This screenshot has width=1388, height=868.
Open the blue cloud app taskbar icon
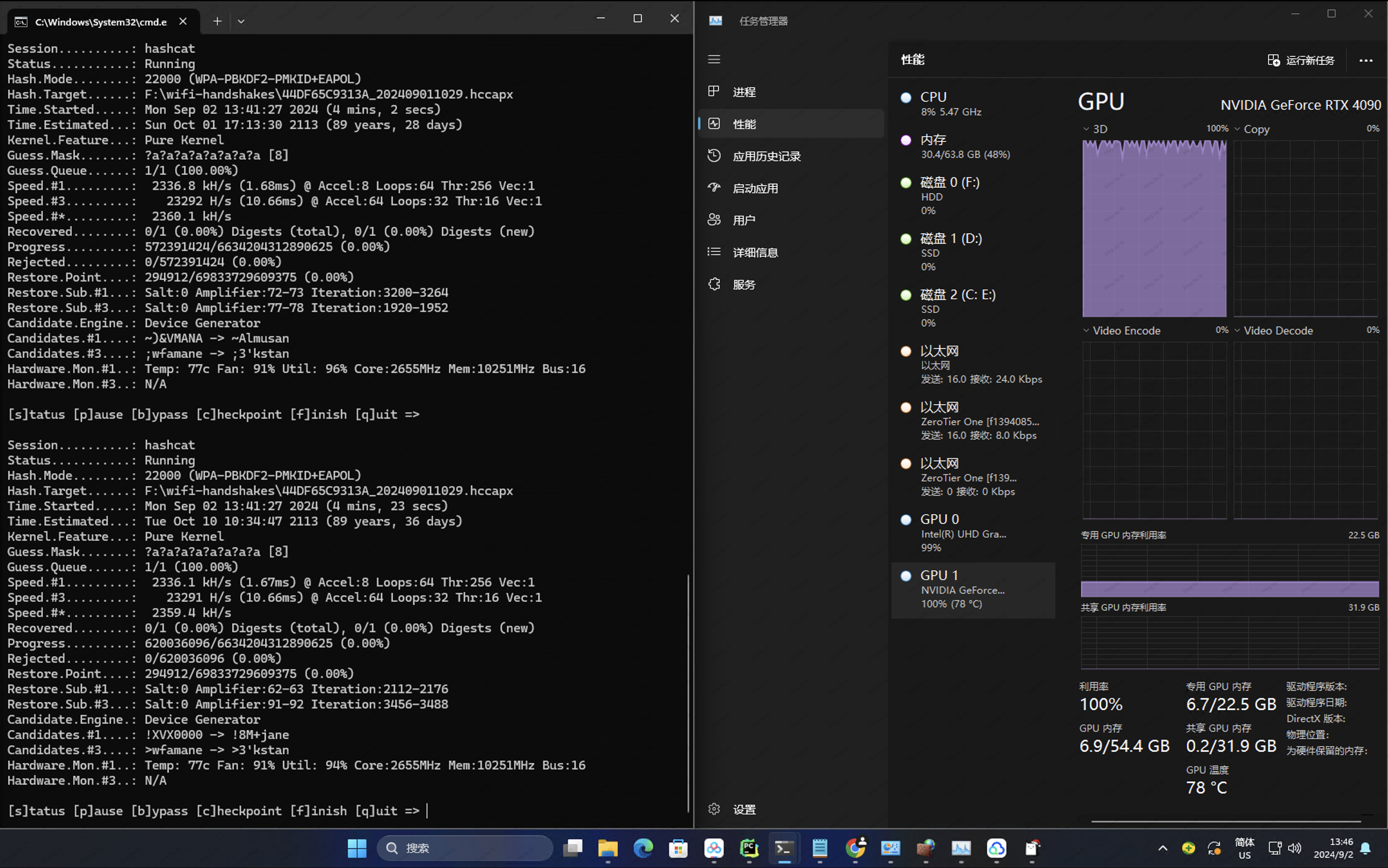click(996, 848)
